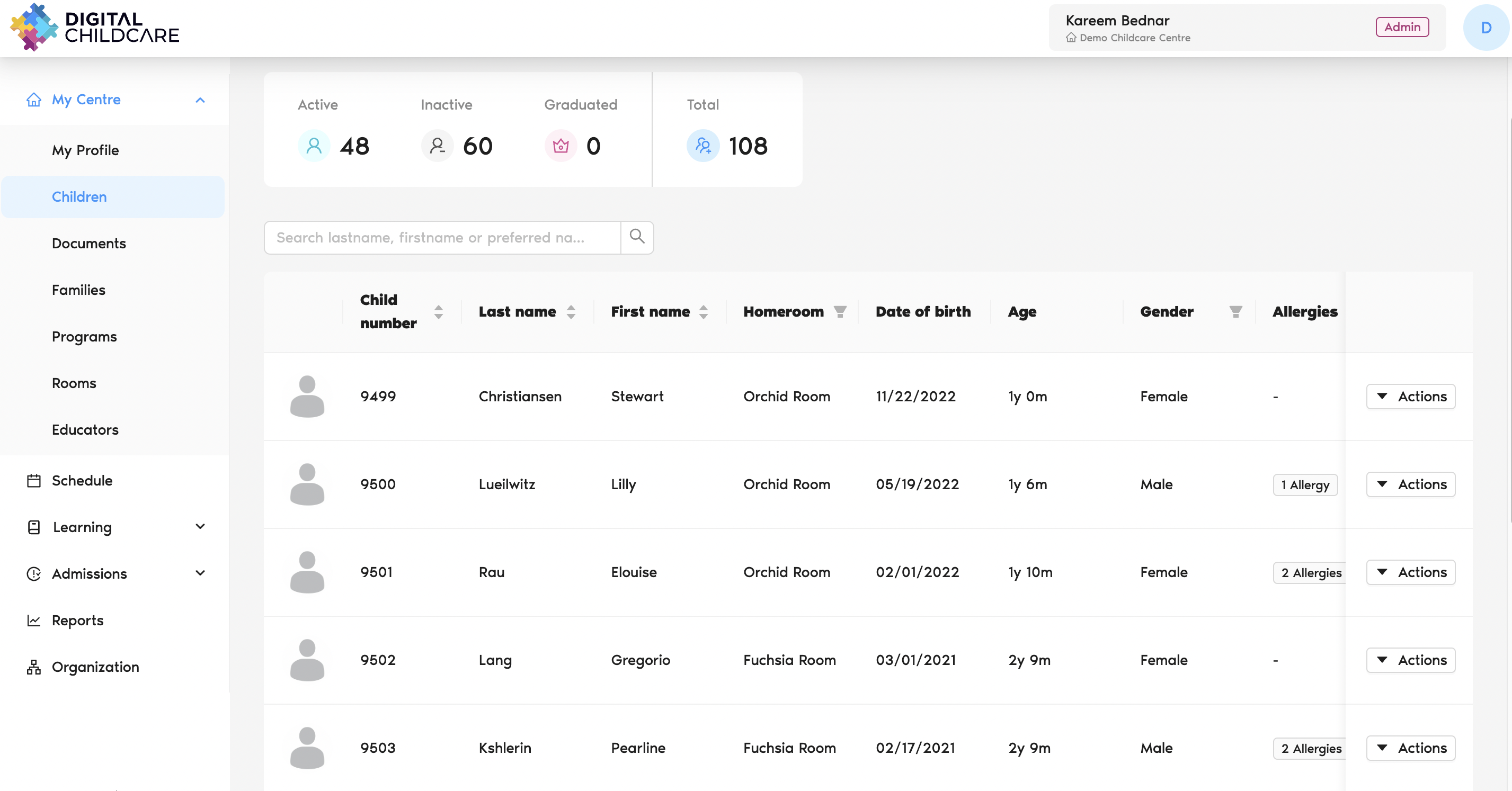This screenshot has height=791, width=1512.
Task: Click the 1 Allergy tag for Lueilwitz
Action: pyautogui.click(x=1305, y=484)
